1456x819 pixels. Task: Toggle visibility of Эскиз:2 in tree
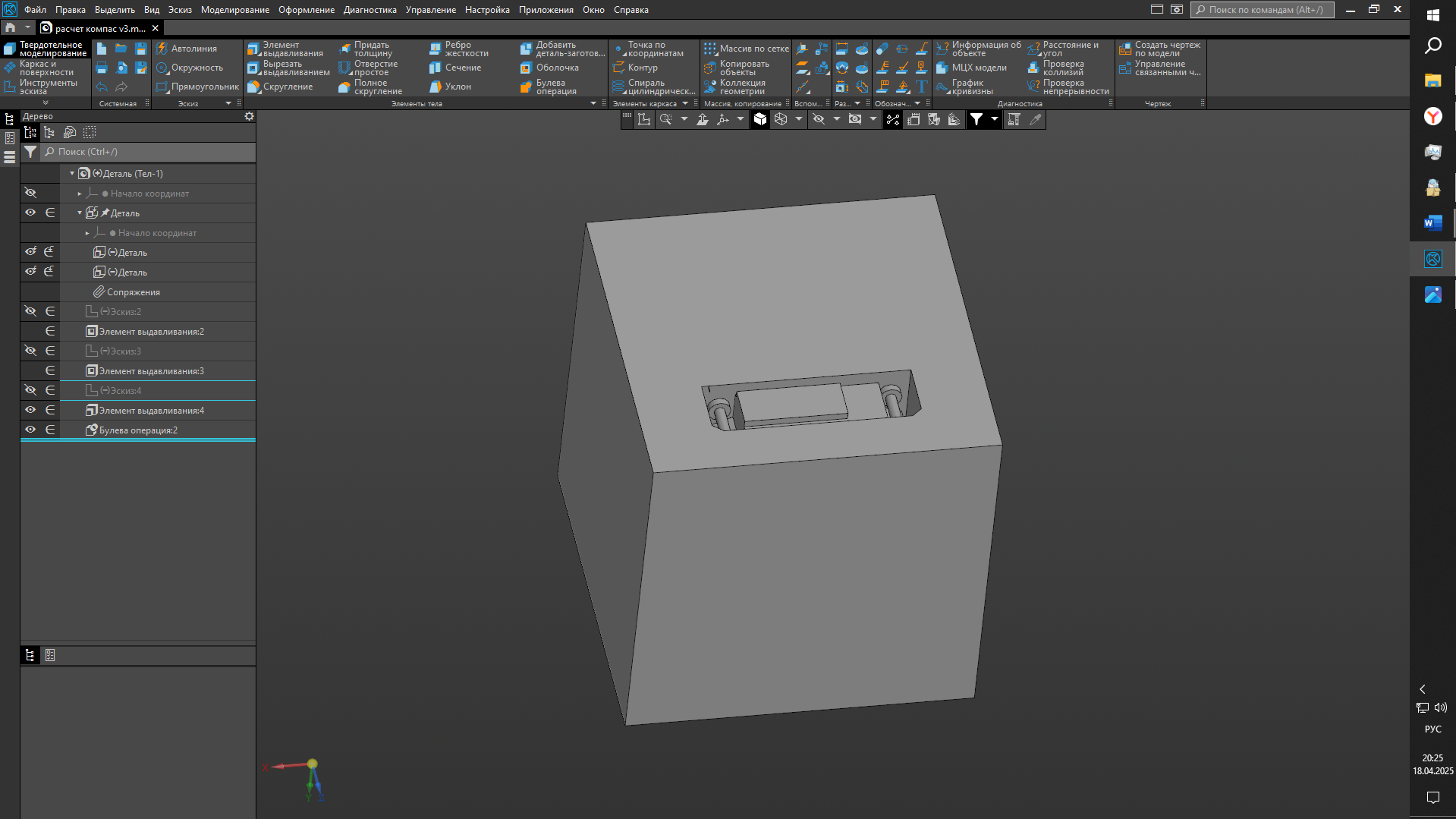point(30,311)
